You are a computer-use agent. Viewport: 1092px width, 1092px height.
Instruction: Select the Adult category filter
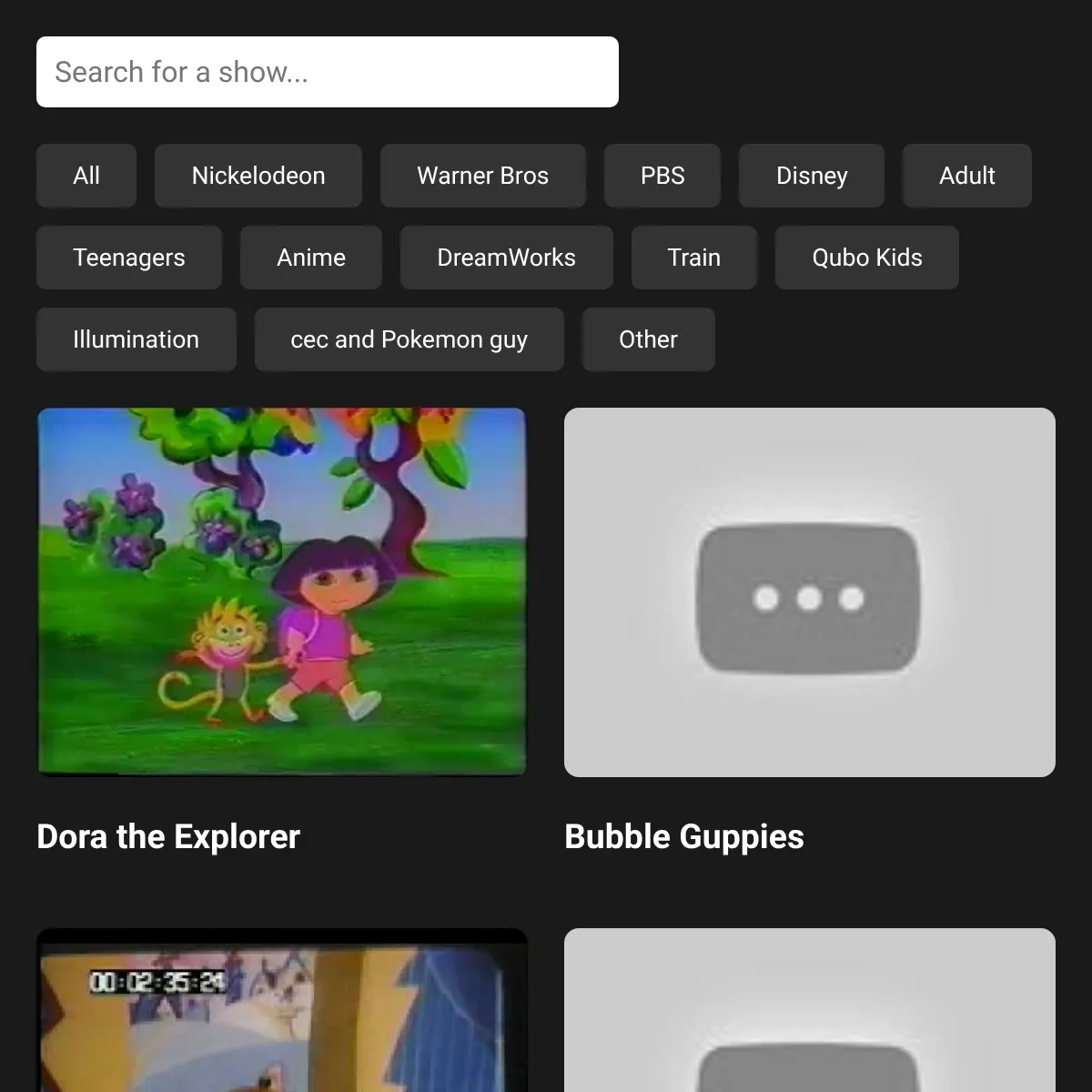click(x=967, y=176)
